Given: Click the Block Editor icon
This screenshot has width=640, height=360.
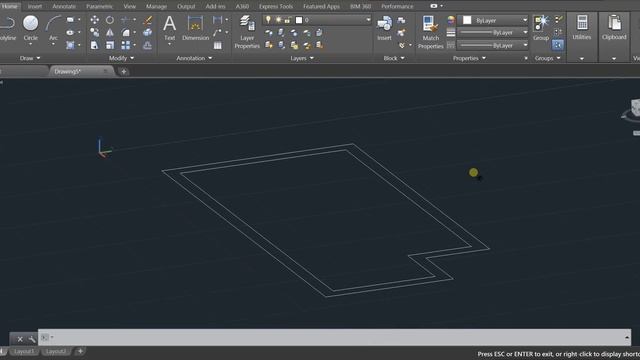Looking at the screenshot, I should (402, 32).
